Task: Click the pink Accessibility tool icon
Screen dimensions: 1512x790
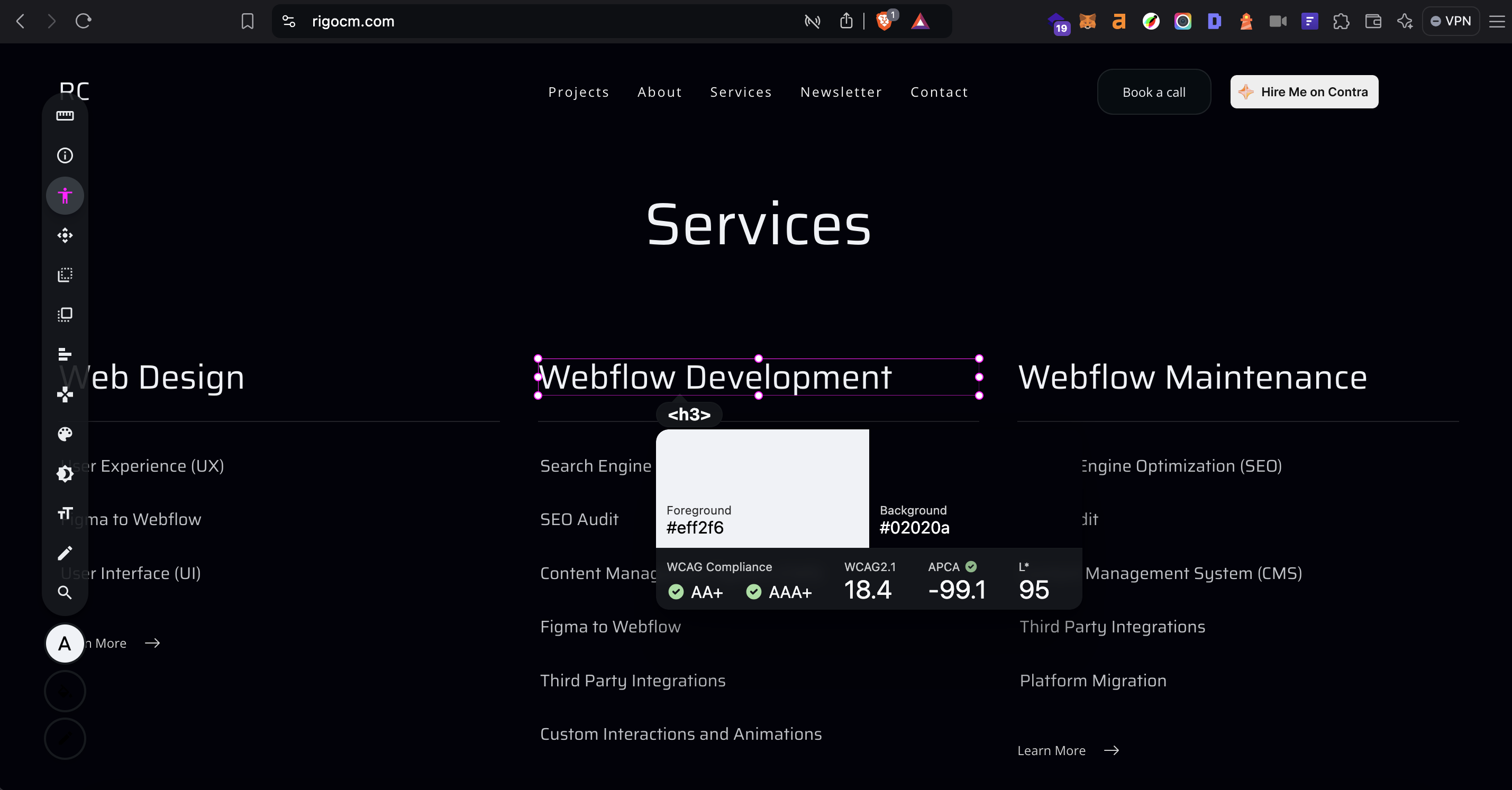Action: [x=65, y=195]
